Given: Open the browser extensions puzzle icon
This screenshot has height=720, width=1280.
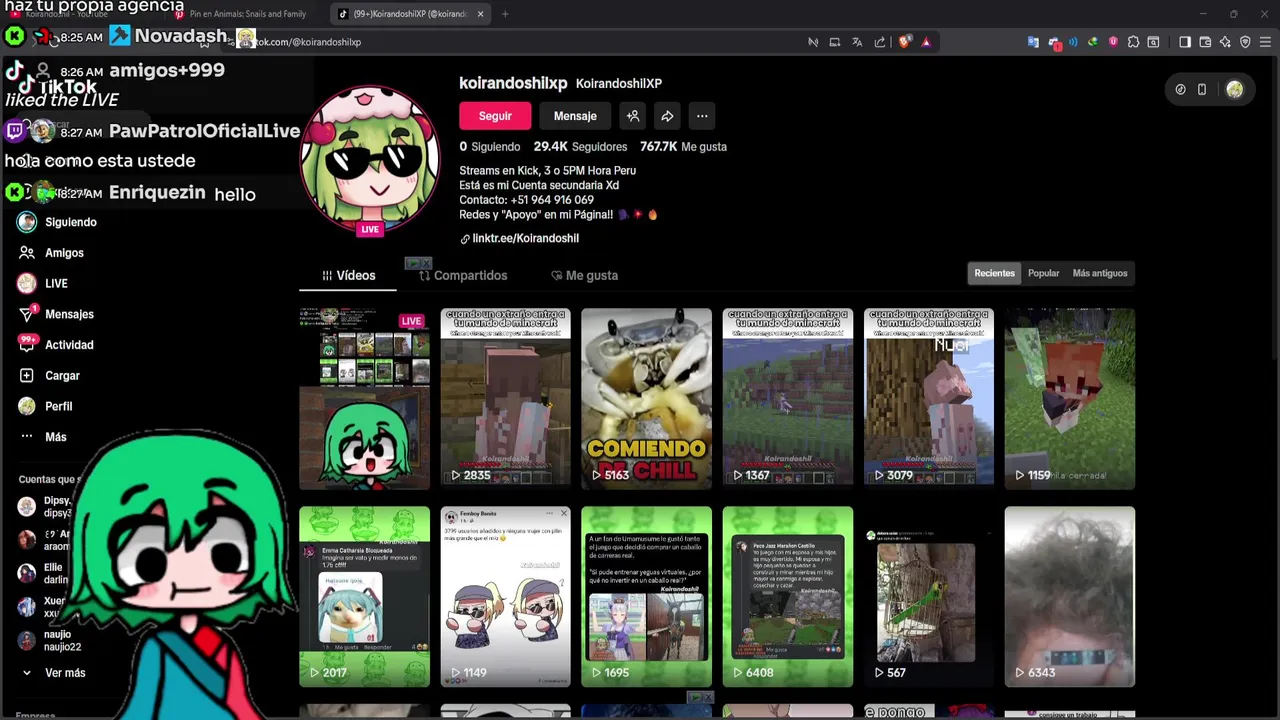Looking at the screenshot, I should click(1133, 42).
